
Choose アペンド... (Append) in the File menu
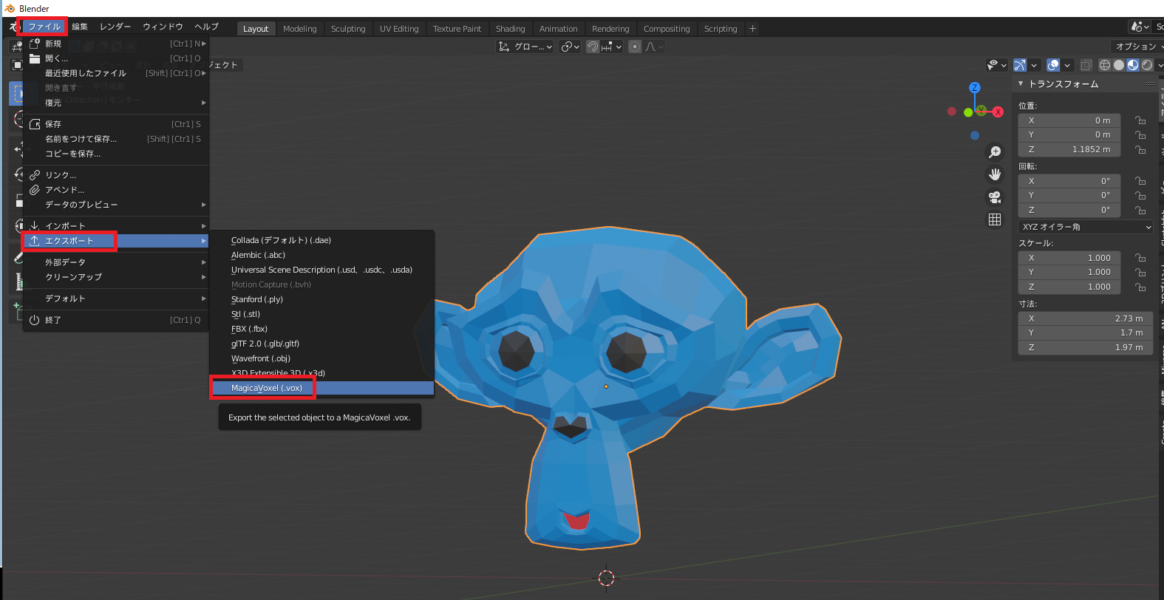click(x=117, y=190)
